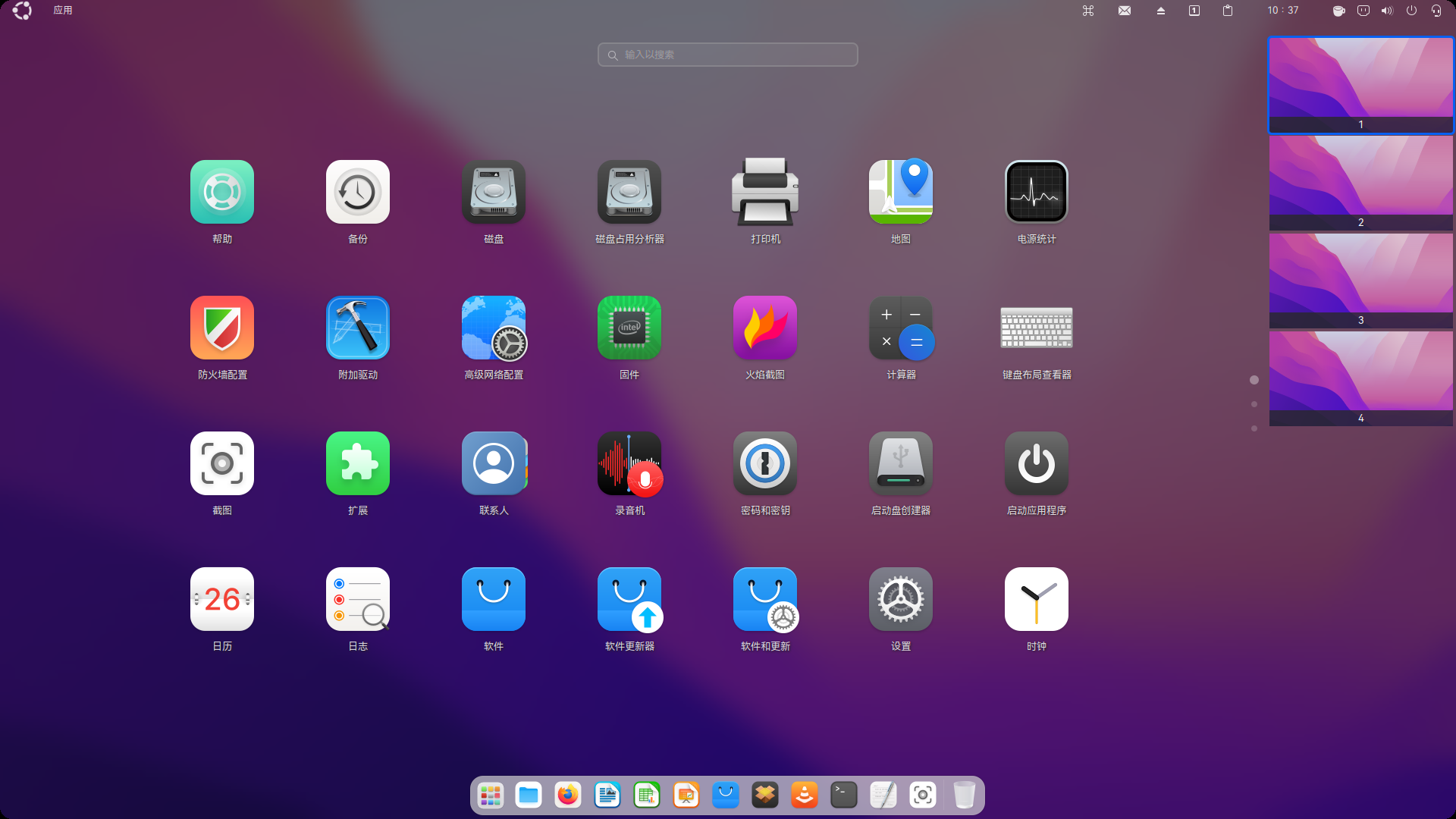Open LibreOffice Impress in dock
This screenshot has height=819, width=1456.
[686, 795]
